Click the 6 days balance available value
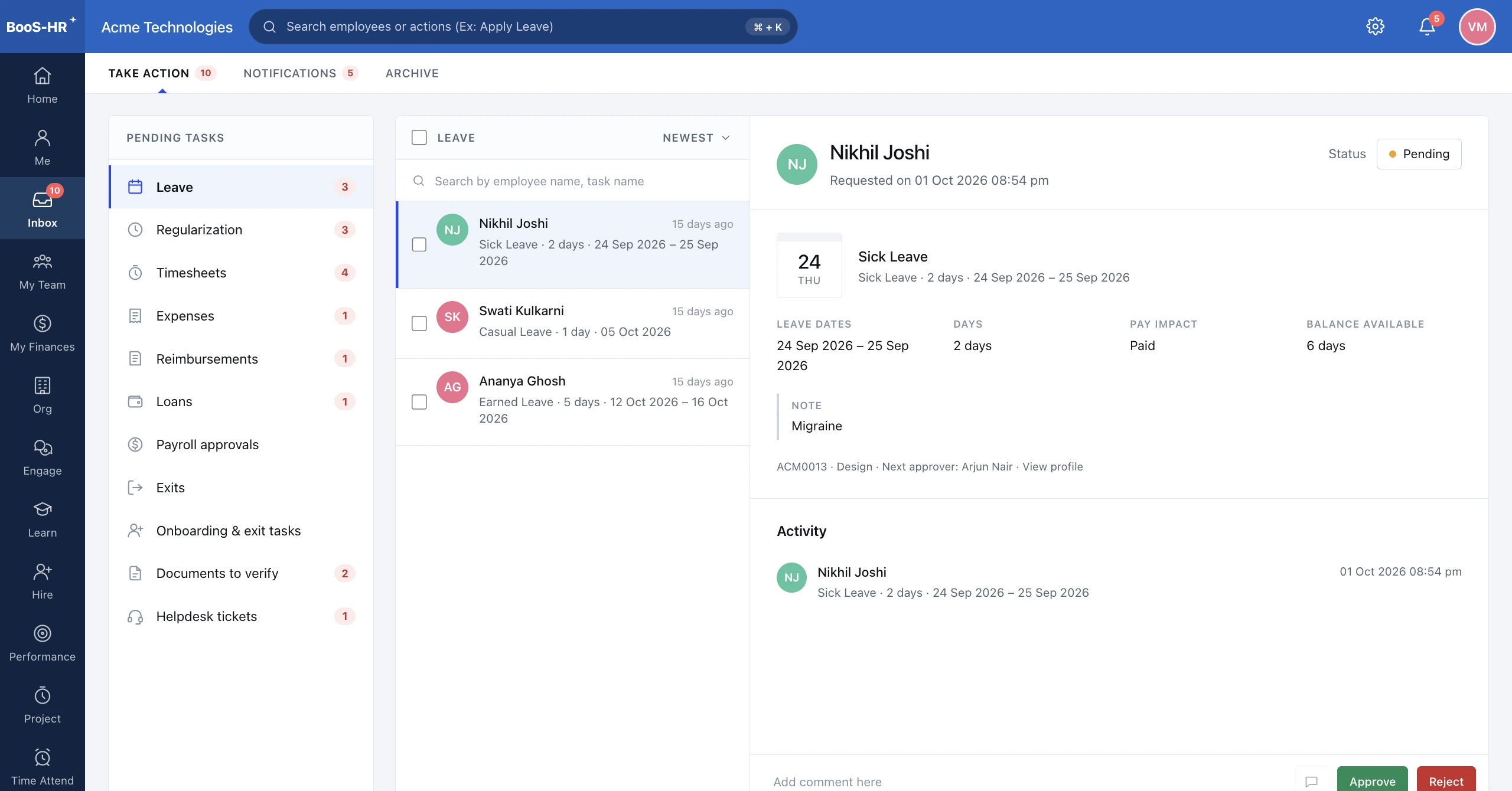The height and width of the screenshot is (791, 1512). (1325, 345)
